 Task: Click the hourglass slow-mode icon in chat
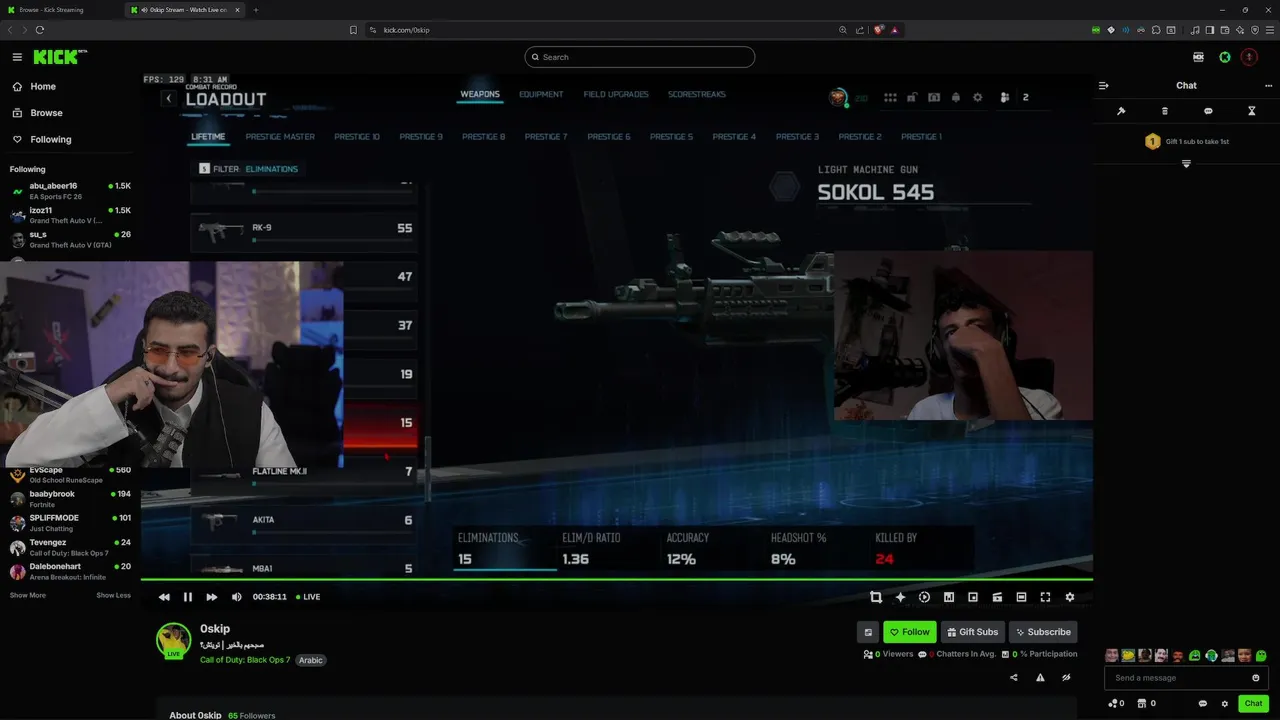(1251, 111)
